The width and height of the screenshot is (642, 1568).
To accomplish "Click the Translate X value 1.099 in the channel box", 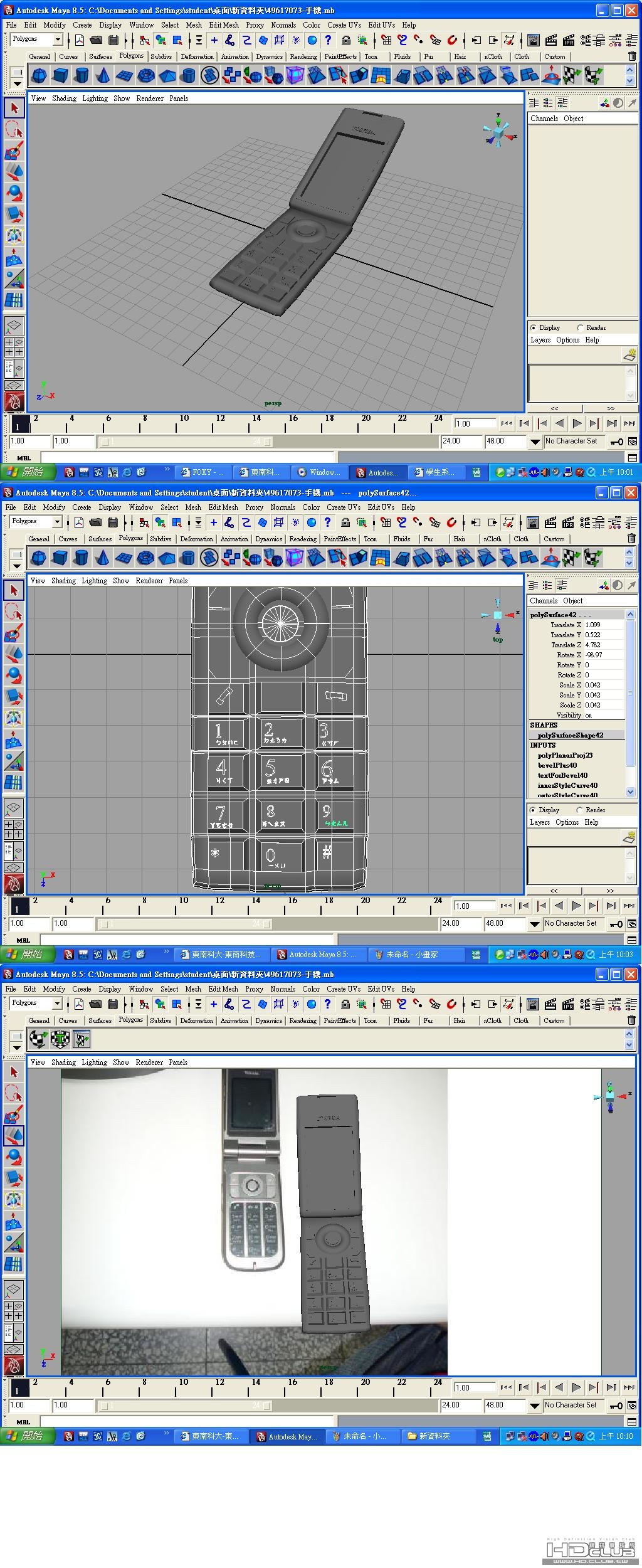I will pos(603,625).
